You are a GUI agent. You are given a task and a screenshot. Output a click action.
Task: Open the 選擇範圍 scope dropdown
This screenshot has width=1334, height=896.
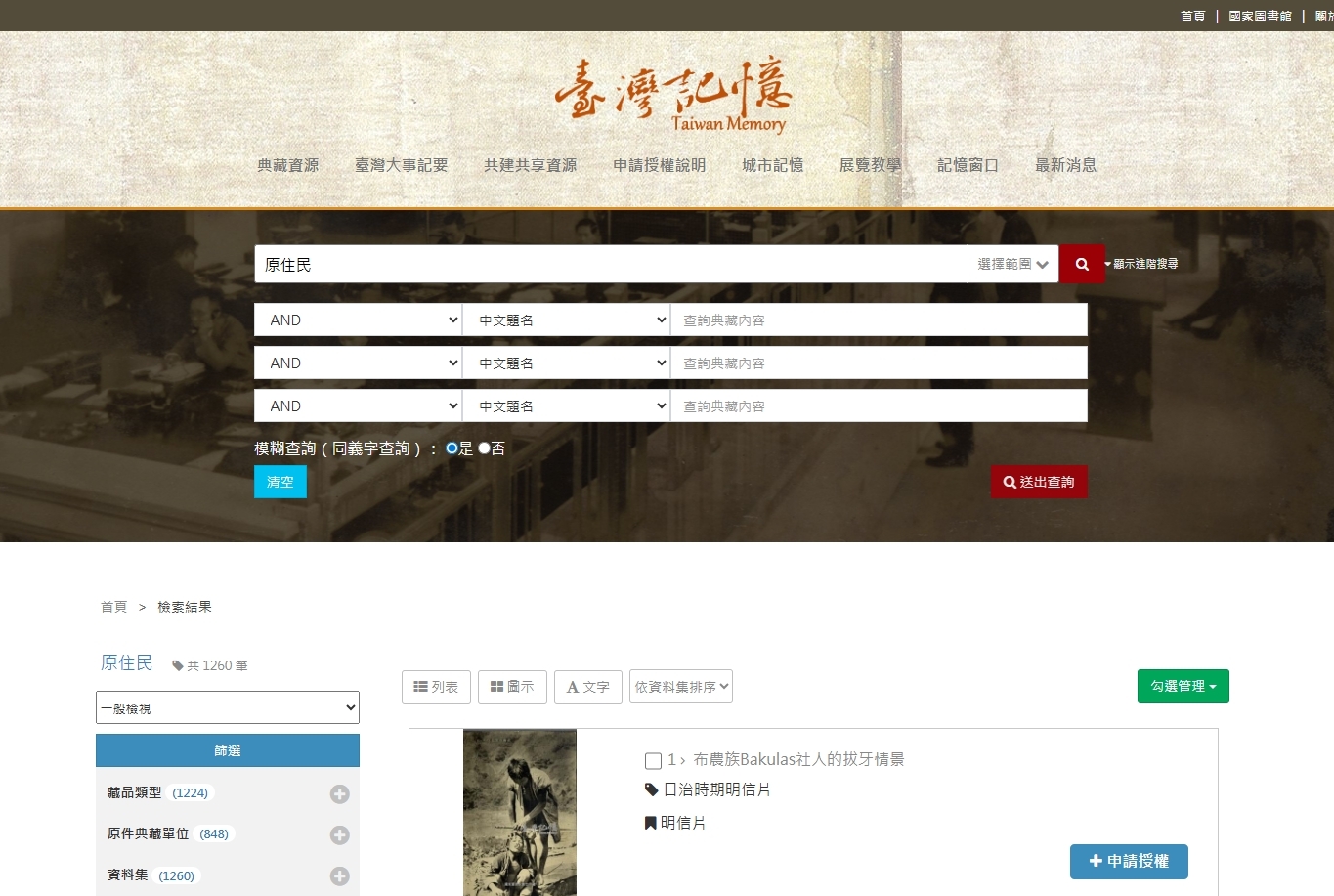click(x=1013, y=265)
